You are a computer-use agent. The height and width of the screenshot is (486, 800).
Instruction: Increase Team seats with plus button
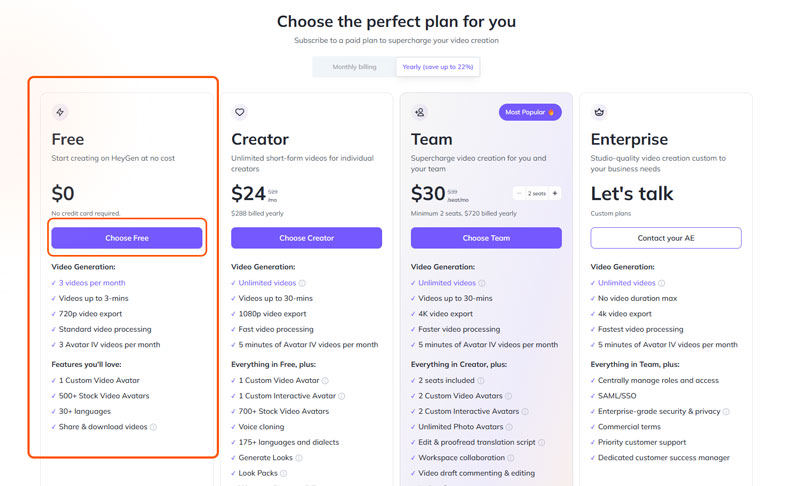(x=555, y=193)
